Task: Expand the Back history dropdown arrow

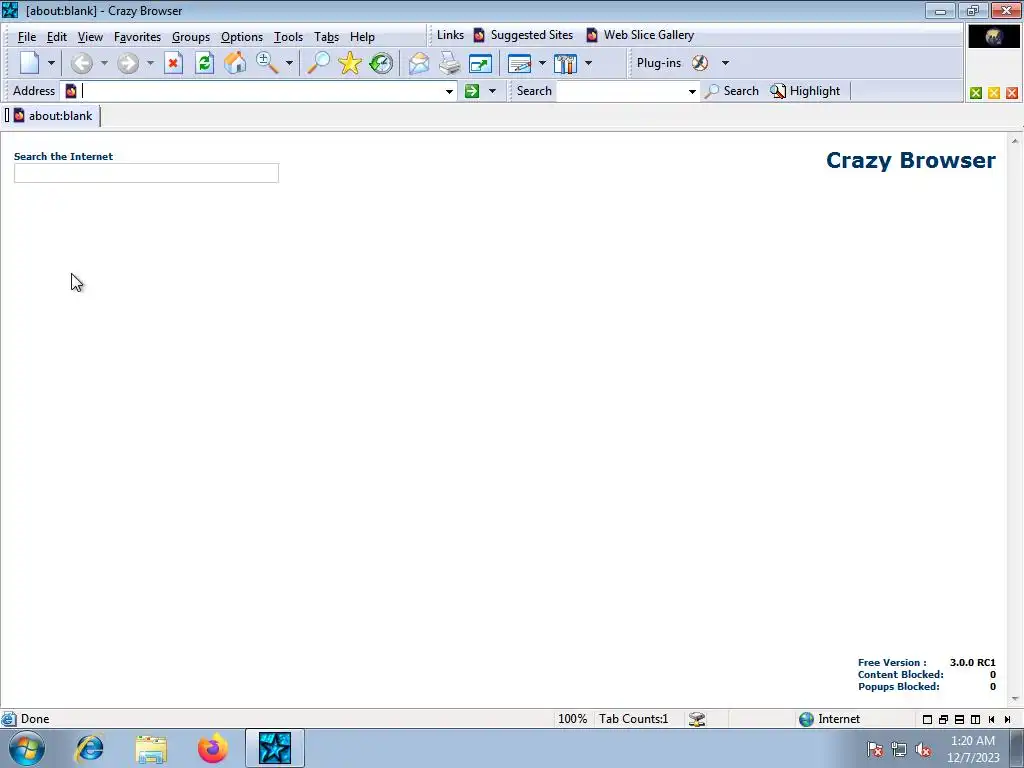Action: pyautogui.click(x=104, y=63)
